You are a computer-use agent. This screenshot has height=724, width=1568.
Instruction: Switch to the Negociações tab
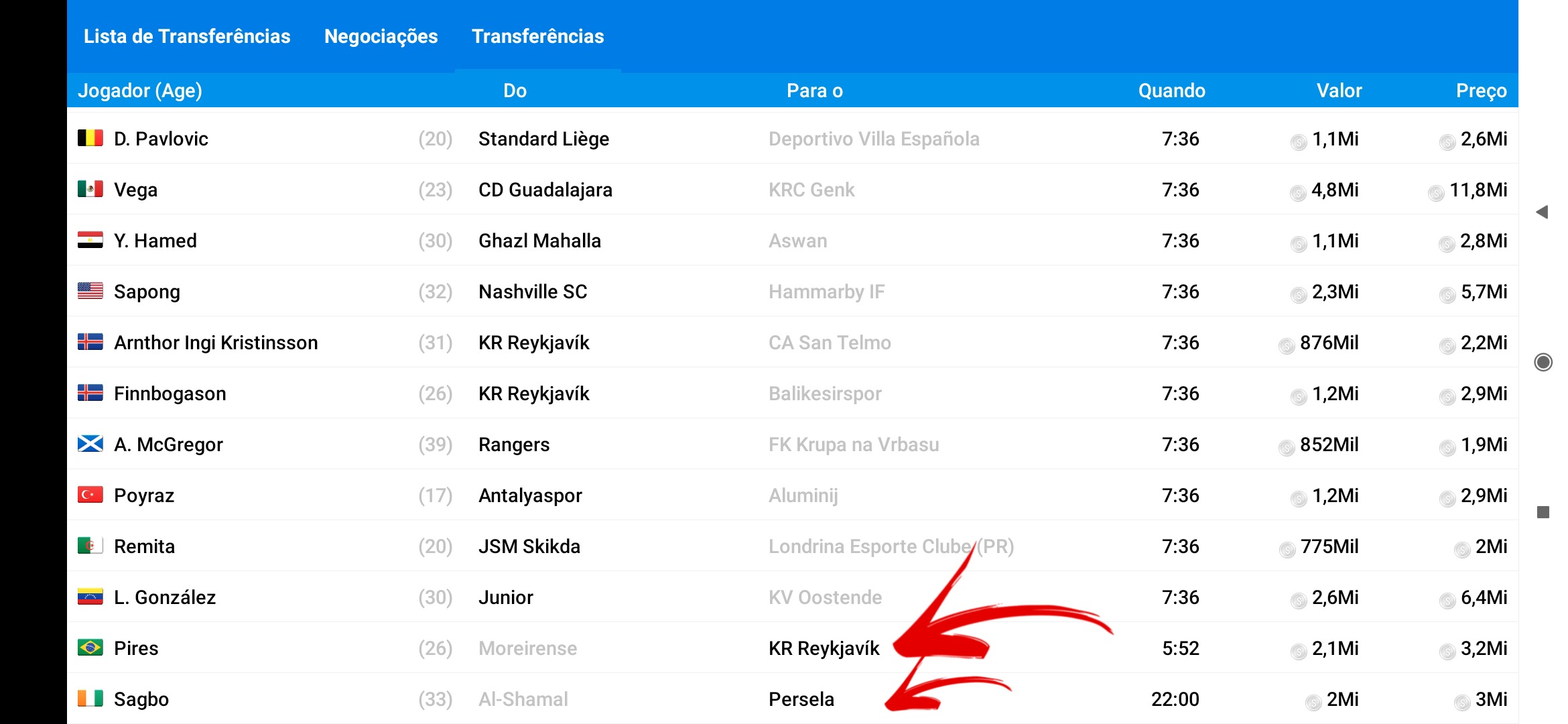[381, 36]
